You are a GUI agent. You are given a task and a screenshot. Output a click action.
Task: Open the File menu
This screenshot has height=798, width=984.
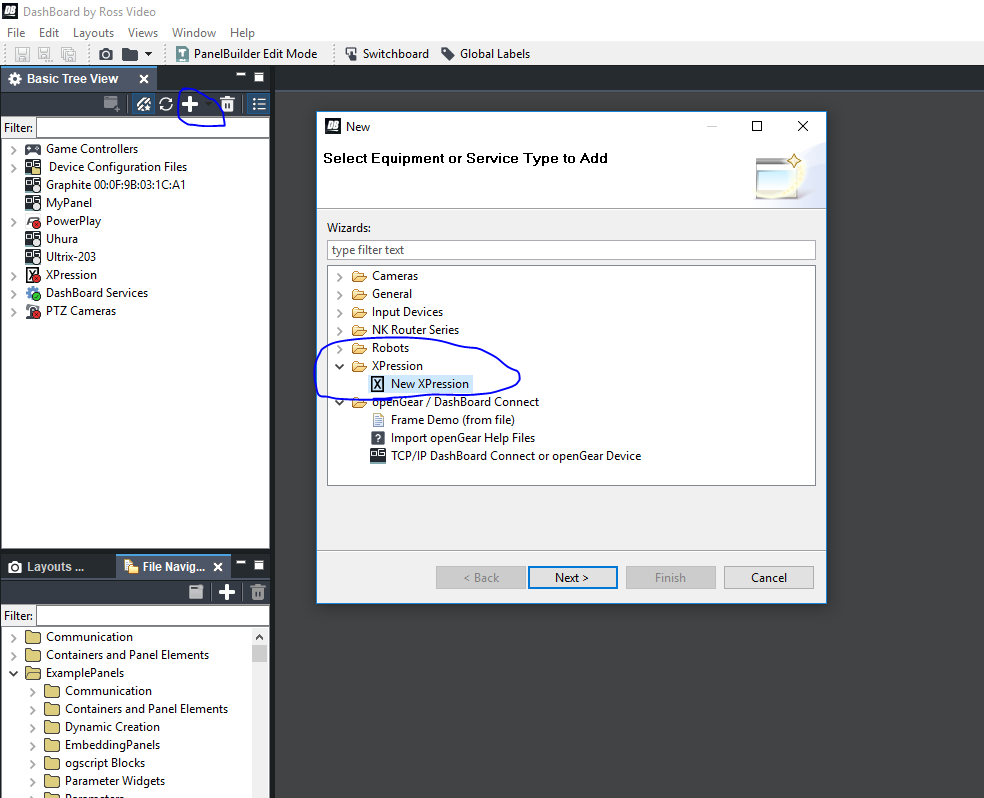pos(16,33)
